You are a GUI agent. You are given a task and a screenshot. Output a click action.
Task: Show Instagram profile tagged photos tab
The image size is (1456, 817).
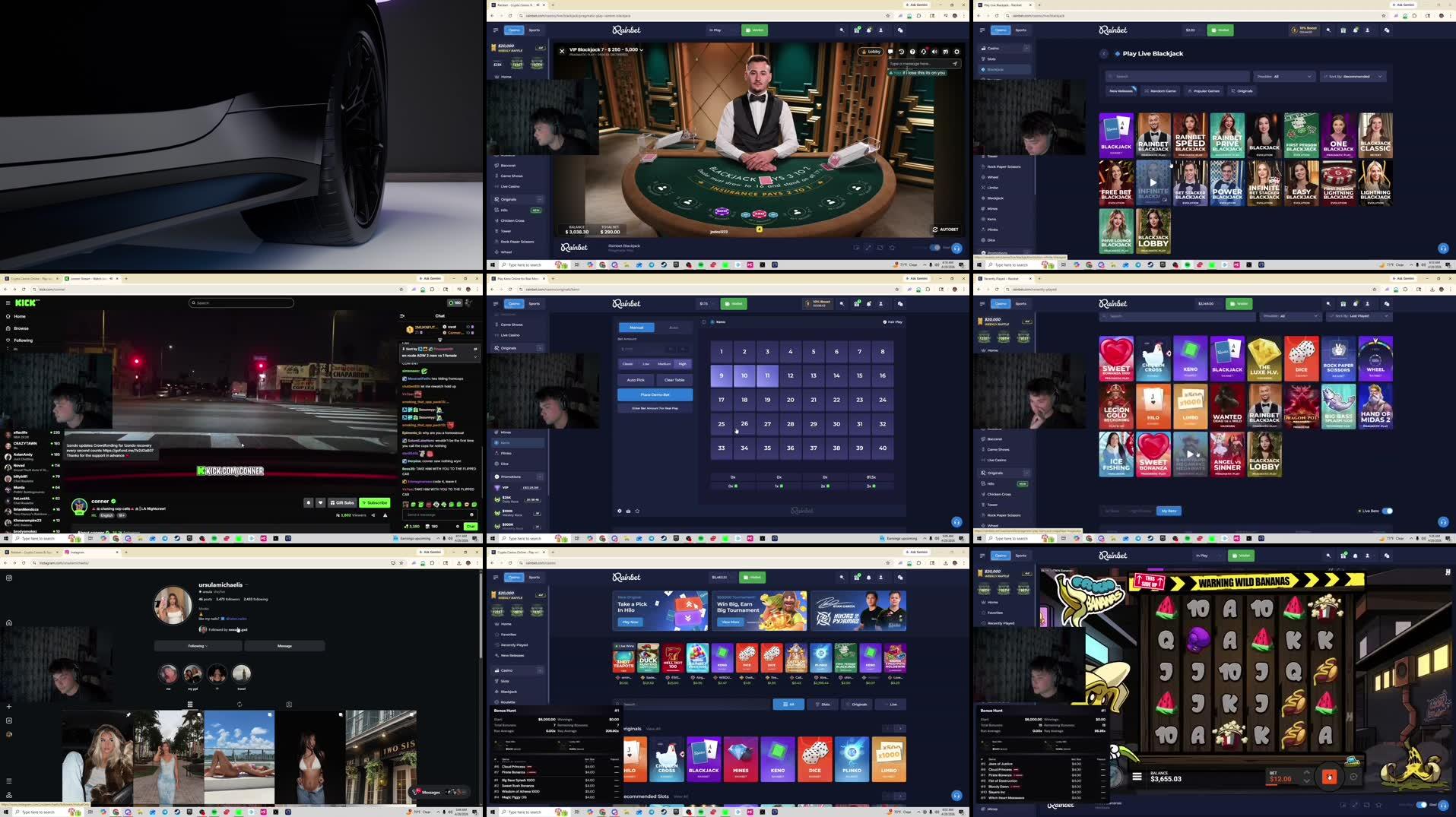click(289, 705)
